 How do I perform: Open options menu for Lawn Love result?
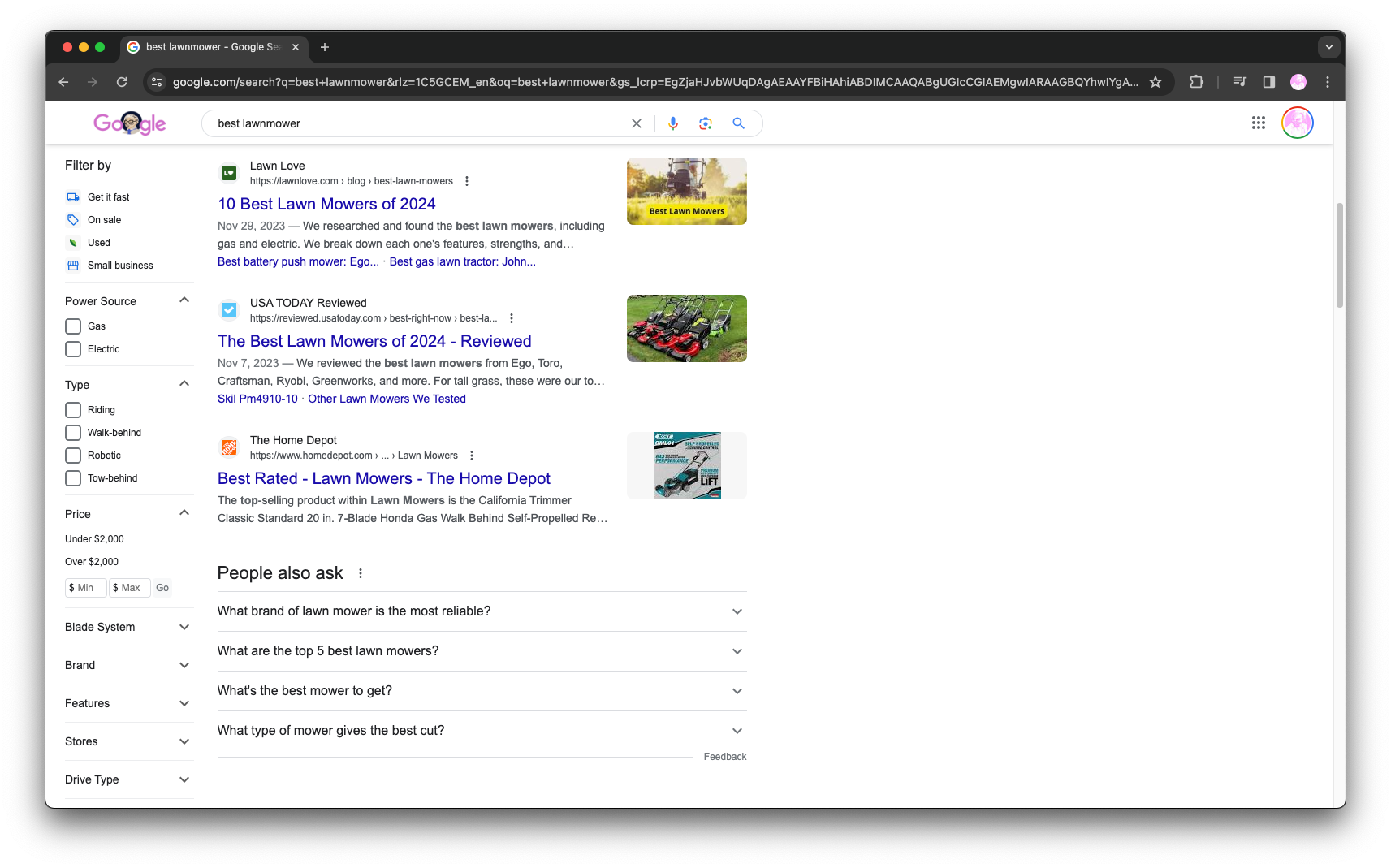467,181
